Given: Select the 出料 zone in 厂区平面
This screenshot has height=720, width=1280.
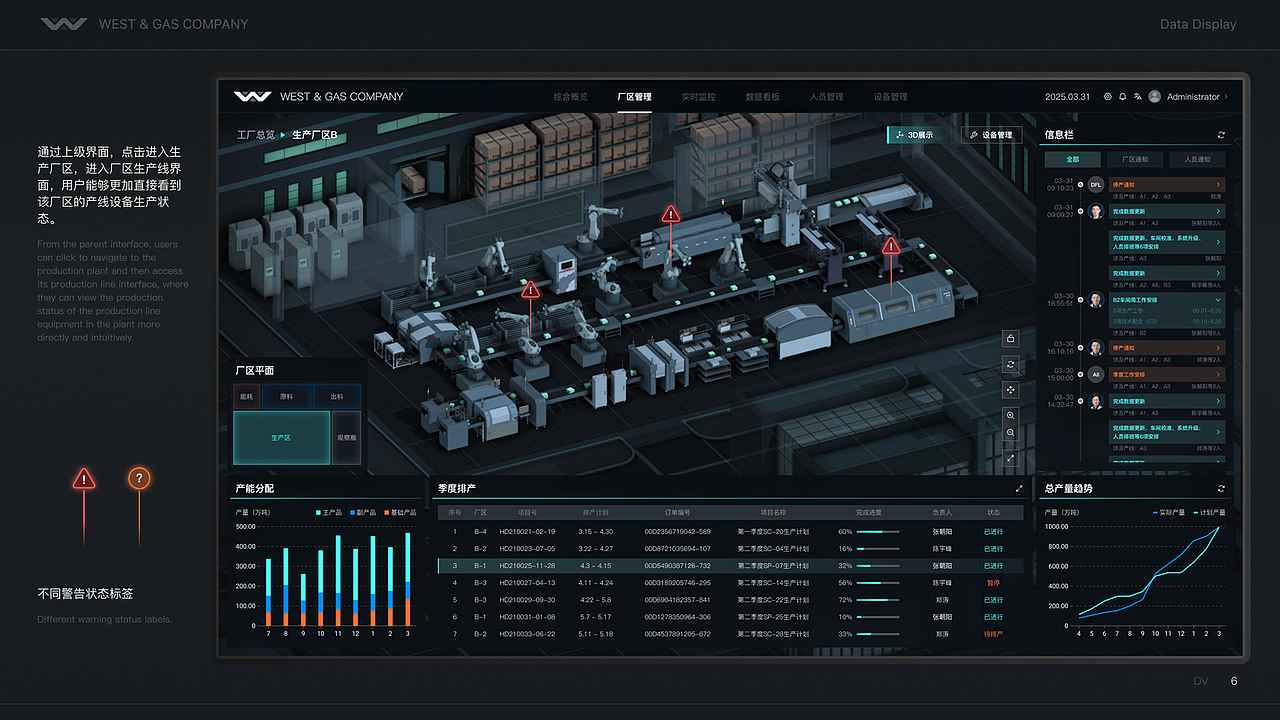Looking at the screenshot, I should (336, 397).
